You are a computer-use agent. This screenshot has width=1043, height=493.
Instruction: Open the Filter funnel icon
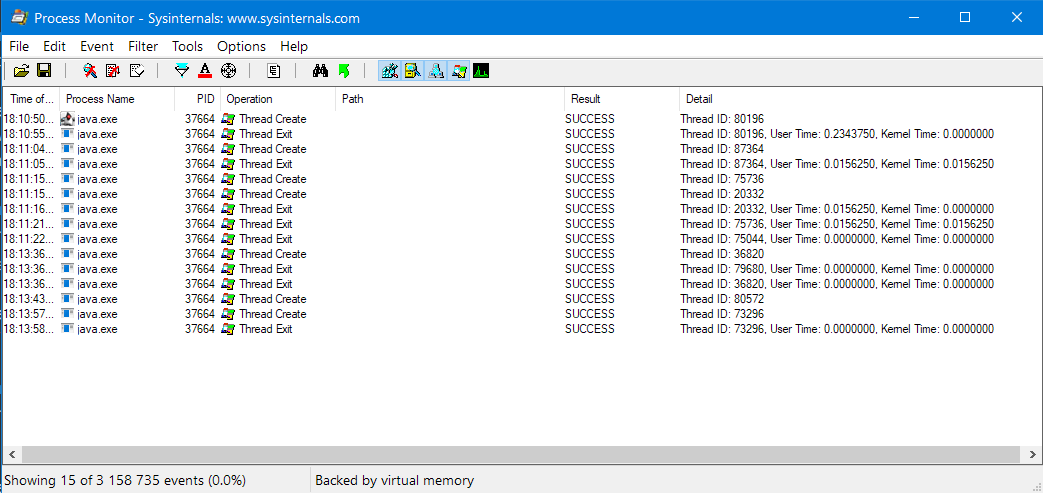tap(181, 71)
